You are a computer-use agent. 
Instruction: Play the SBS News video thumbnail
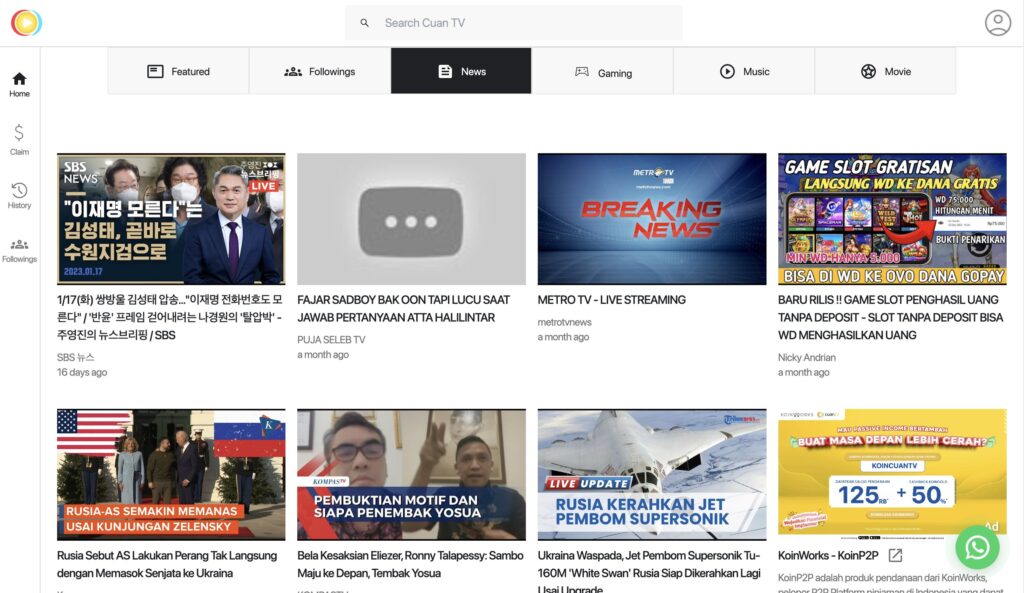tap(171, 219)
